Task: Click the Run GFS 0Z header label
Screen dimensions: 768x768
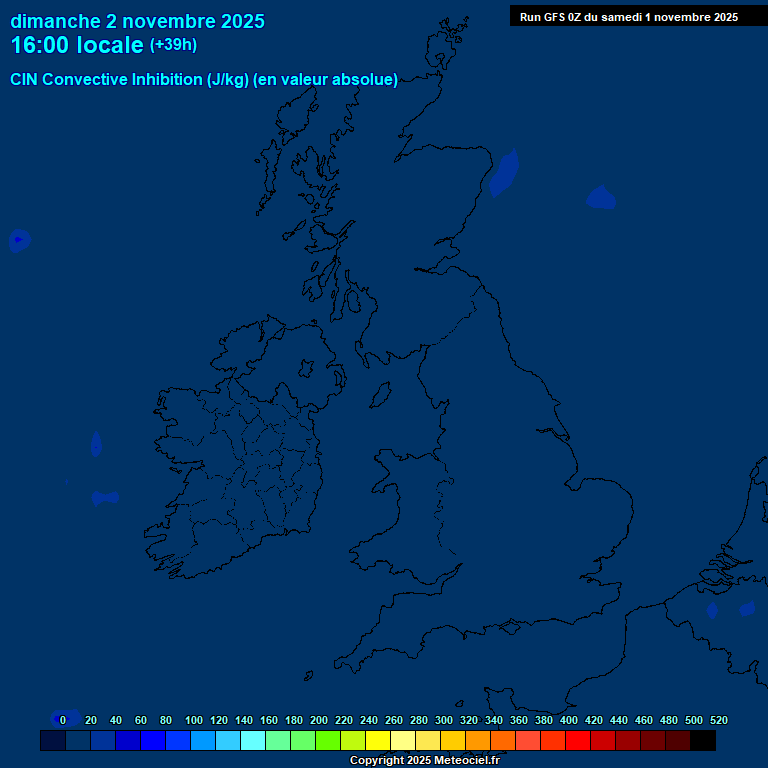Action: point(628,17)
